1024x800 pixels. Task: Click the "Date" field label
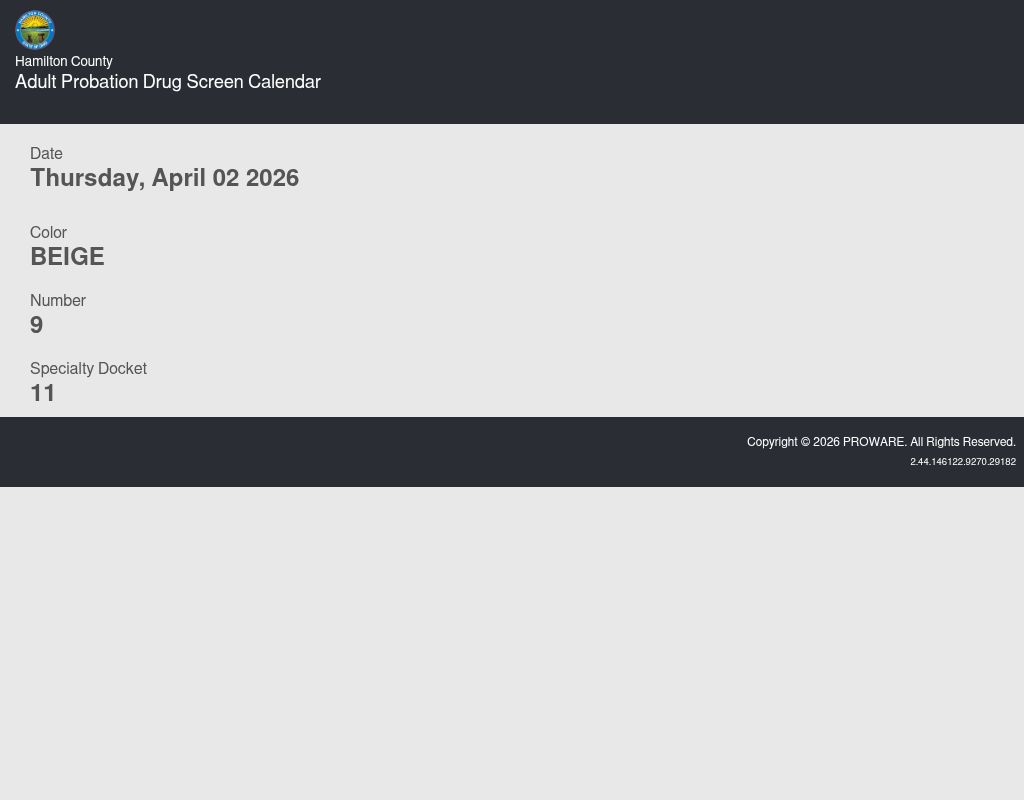coord(46,153)
